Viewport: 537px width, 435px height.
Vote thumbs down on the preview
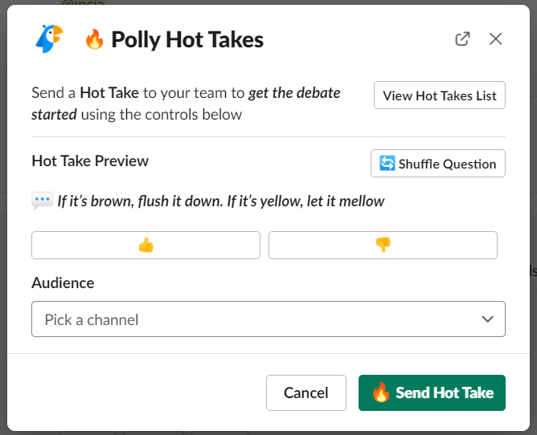click(x=383, y=245)
